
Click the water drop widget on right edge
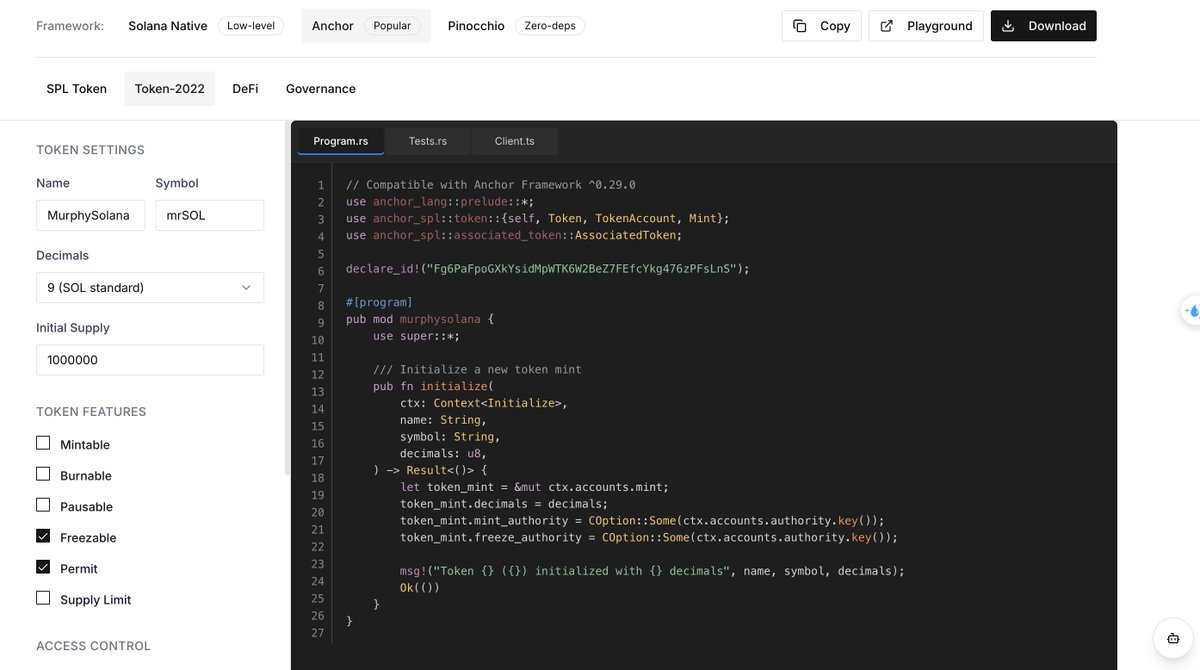[x=1190, y=311]
